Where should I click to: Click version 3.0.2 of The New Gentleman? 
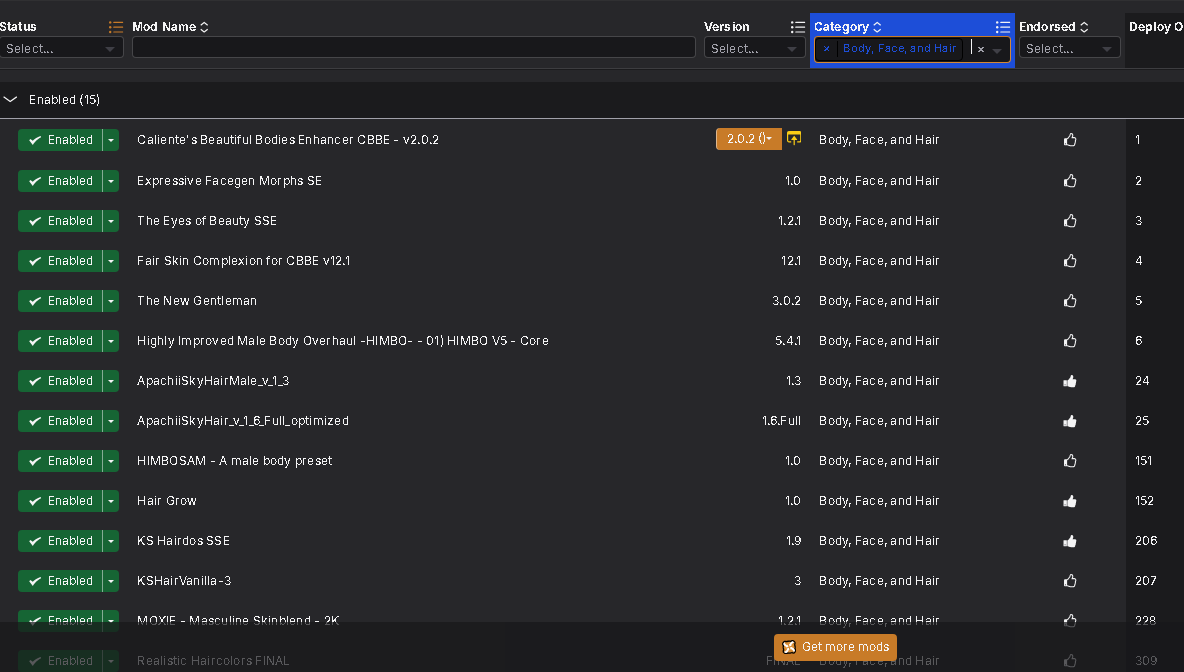(x=786, y=301)
